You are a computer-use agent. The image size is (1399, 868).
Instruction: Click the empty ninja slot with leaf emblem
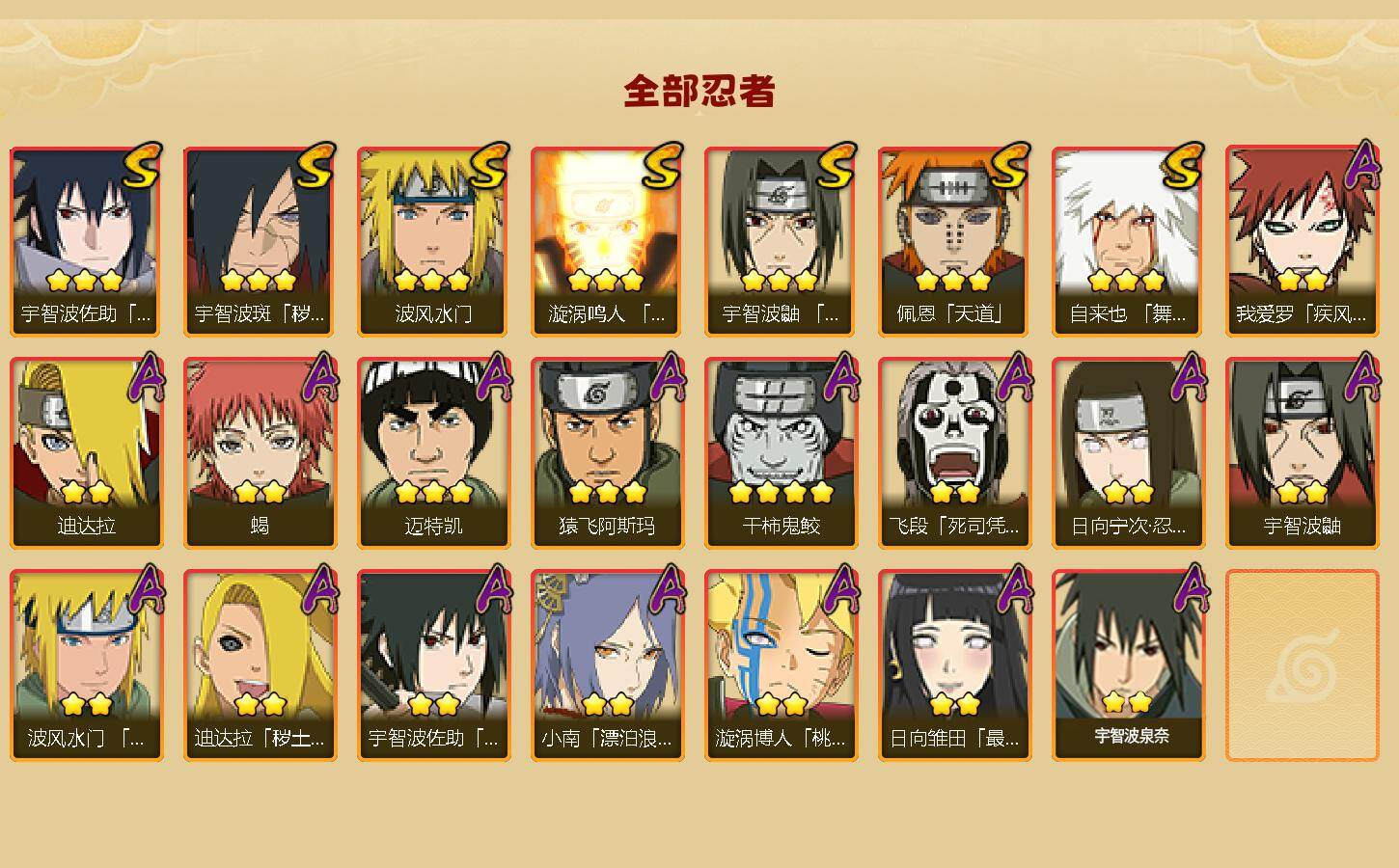click(x=1302, y=665)
